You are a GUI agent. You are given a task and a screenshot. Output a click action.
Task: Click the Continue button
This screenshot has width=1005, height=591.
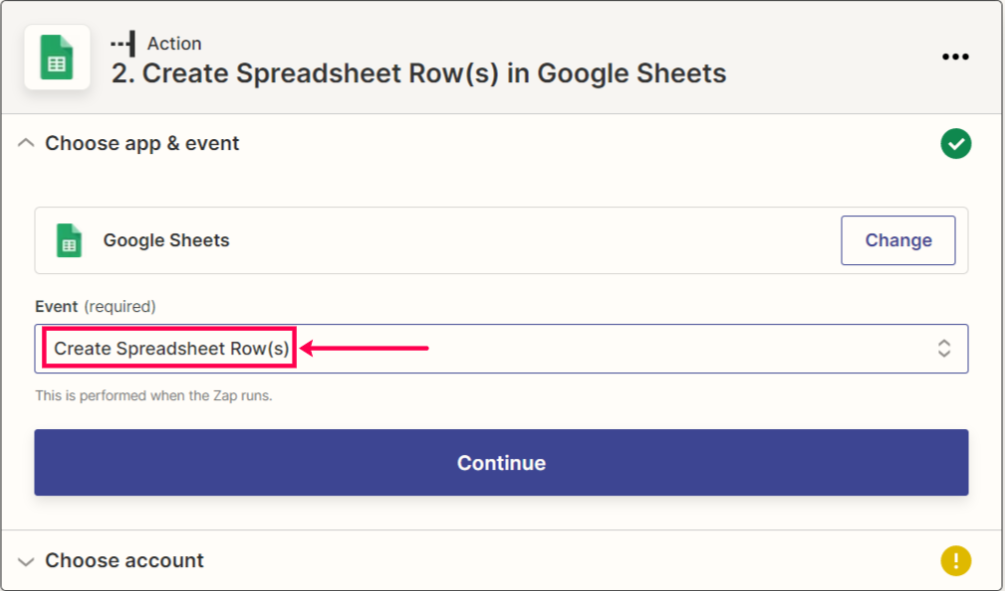point(501,463)
